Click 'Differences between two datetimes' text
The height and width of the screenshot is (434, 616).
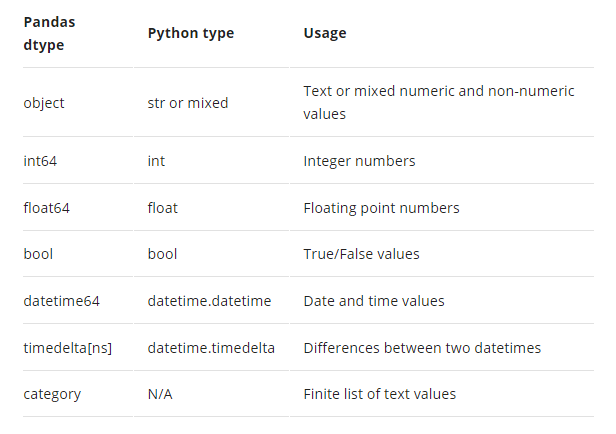422,348
